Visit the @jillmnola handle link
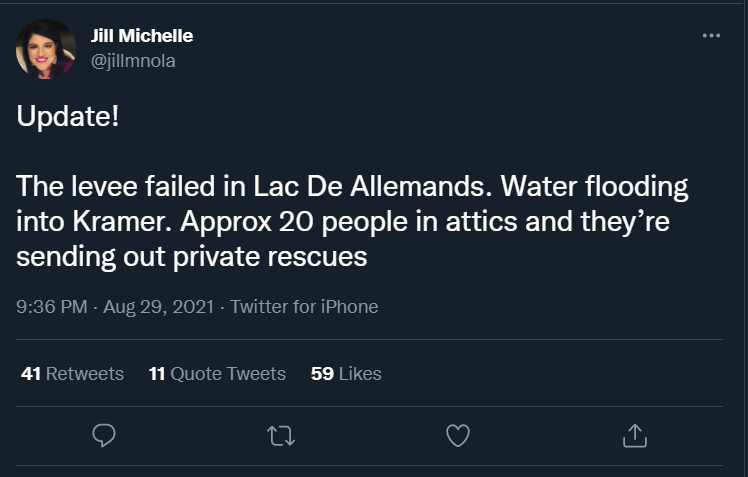 [x=133, y=61]
